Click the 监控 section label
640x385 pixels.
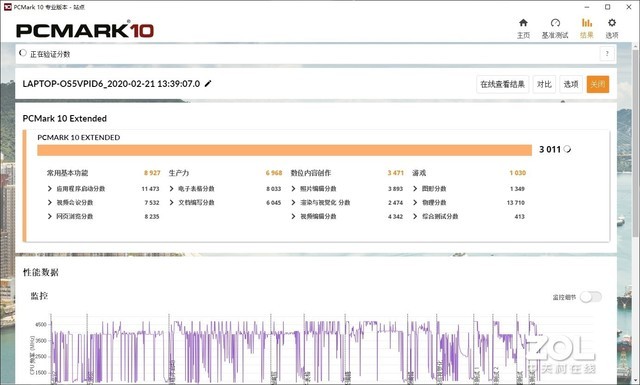[39, 296]
